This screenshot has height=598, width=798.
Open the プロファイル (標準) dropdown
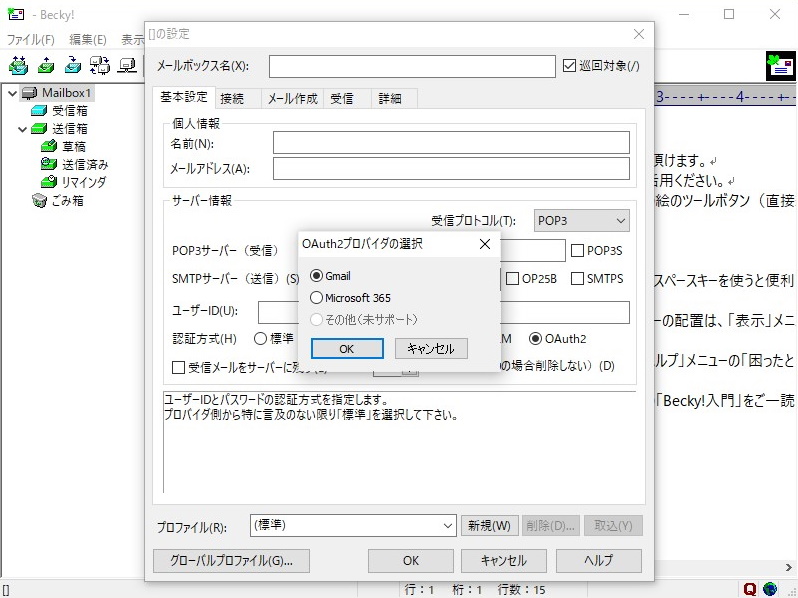pos(353,525)
